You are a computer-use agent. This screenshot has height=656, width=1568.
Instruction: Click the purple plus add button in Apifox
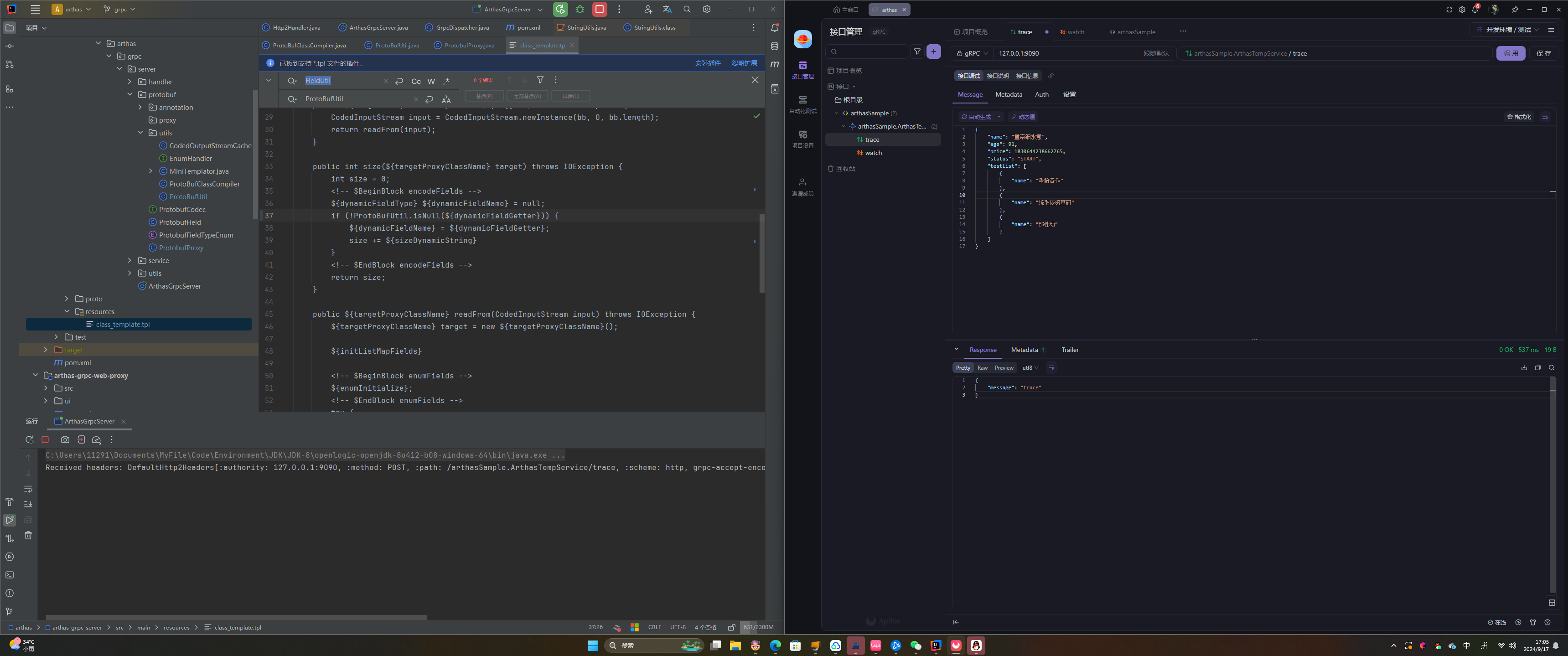coord(933,52)
